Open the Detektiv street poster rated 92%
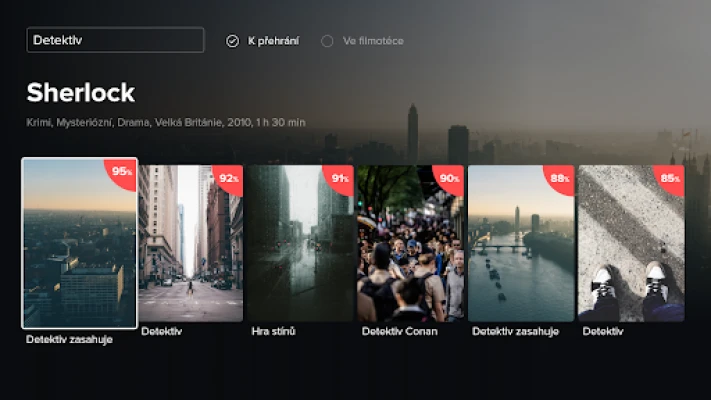The image size is (711, 400). pyautogui.click(x=191, y=244)
